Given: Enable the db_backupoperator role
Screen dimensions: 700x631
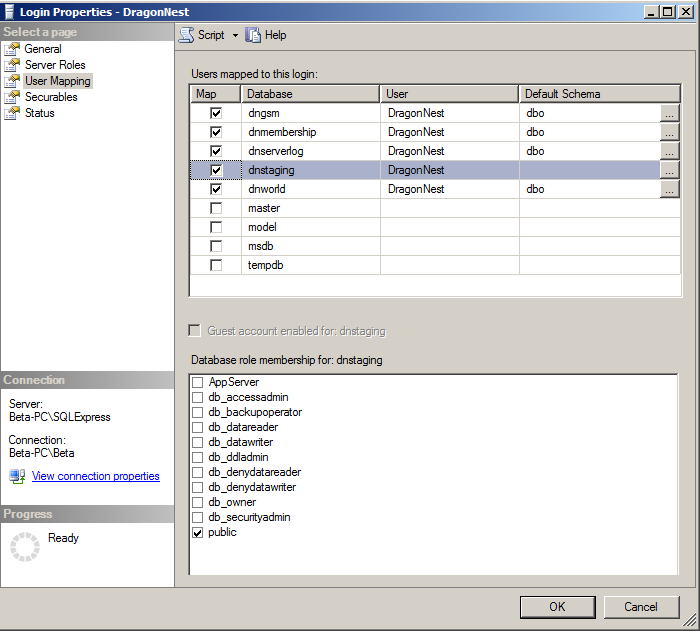Looking at the screenshot, I should [x=197, y=413].
